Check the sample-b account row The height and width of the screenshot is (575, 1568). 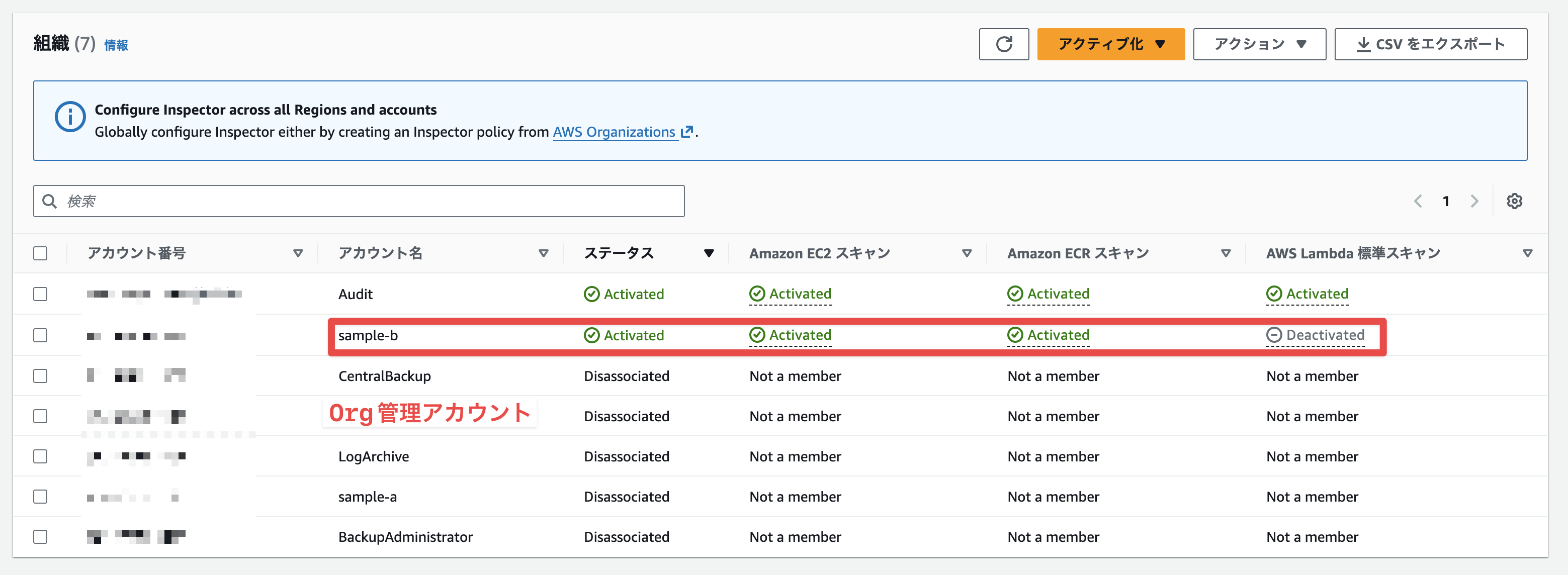pyautogui.click(x=40, y=335)
